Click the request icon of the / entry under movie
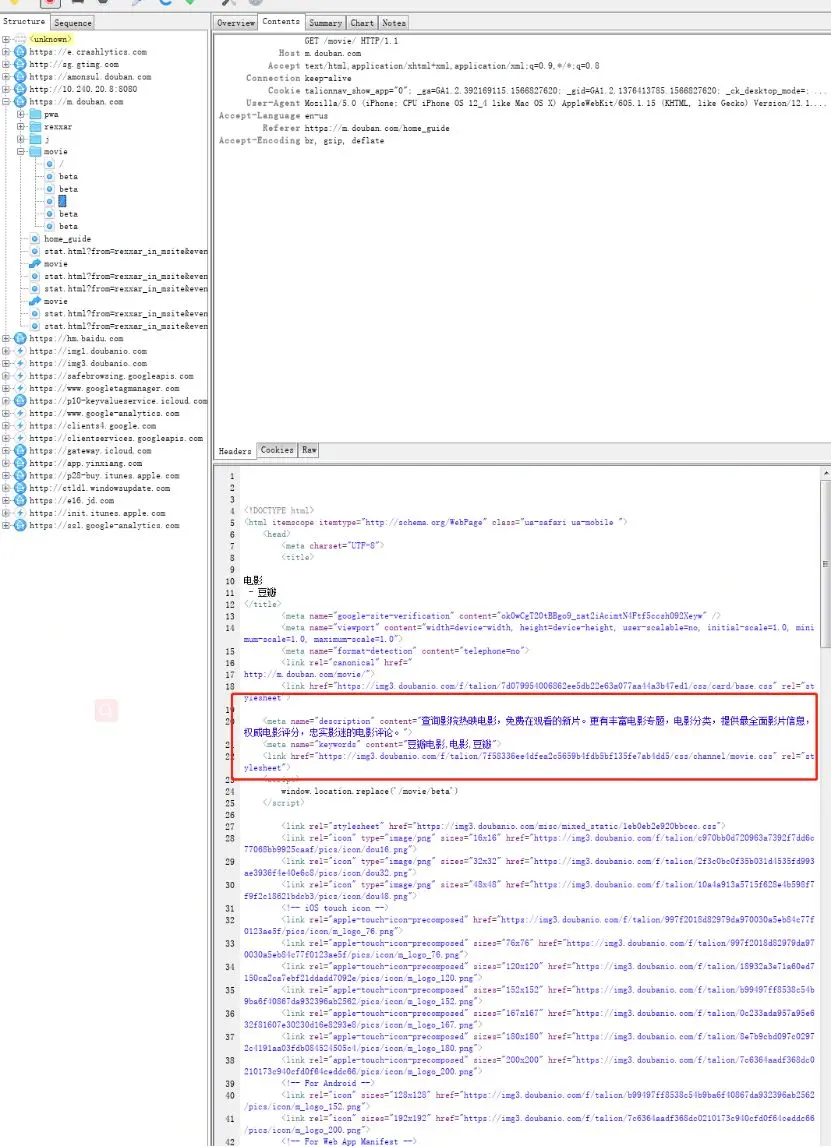Viewport: 831px width, 1147px height. [x=50, y=164]
